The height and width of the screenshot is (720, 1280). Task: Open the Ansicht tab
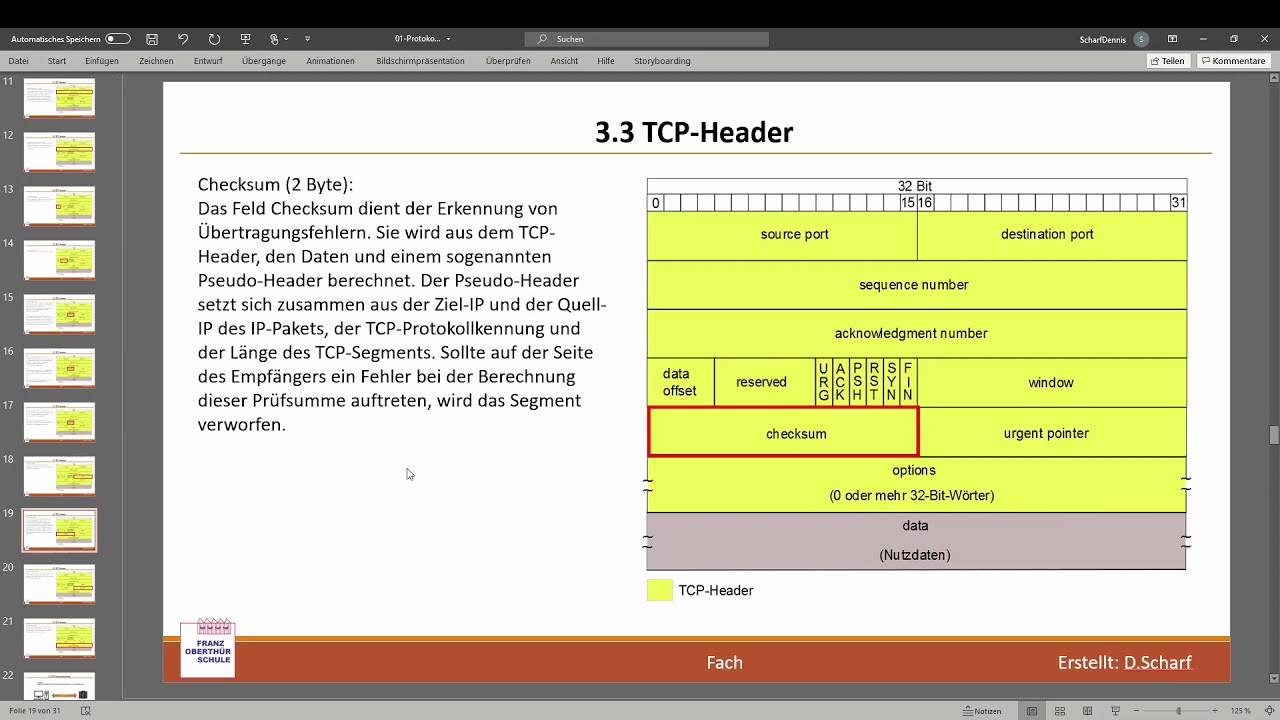point(564,61)
